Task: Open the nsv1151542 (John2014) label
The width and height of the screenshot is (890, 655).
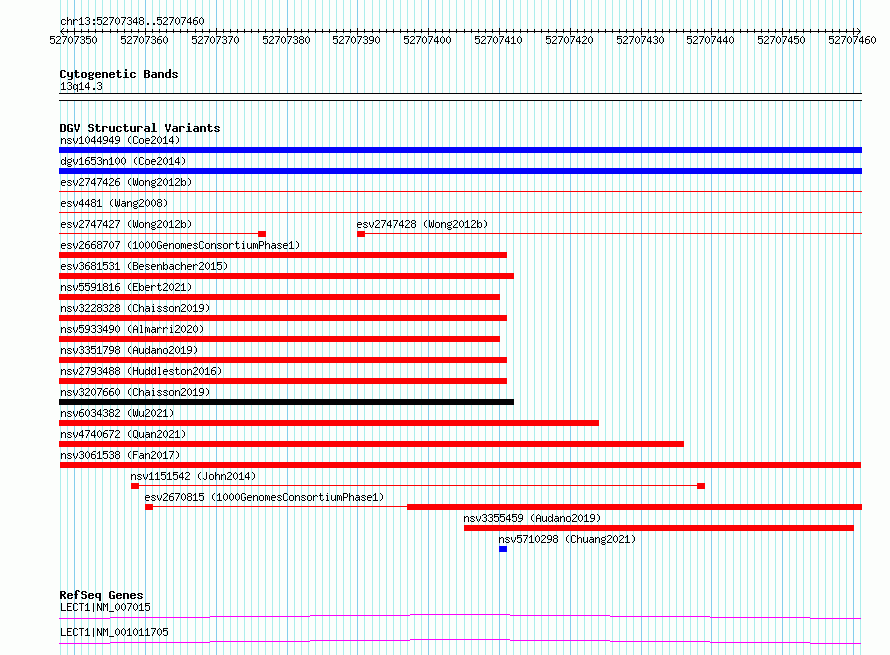Action: pos(193,476)
